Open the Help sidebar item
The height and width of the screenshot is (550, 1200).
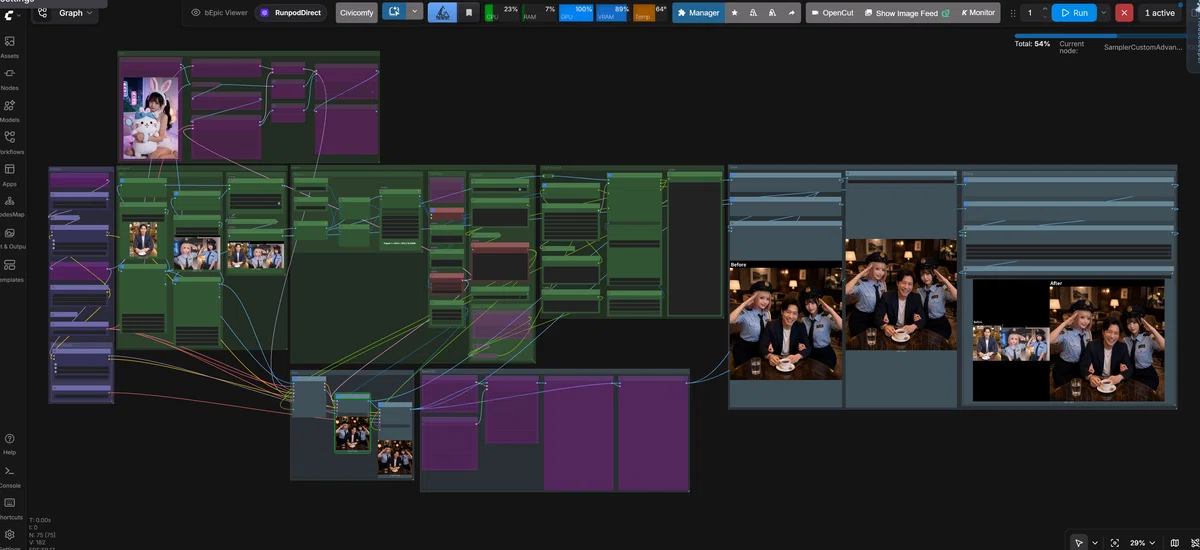tap(9, 444)
